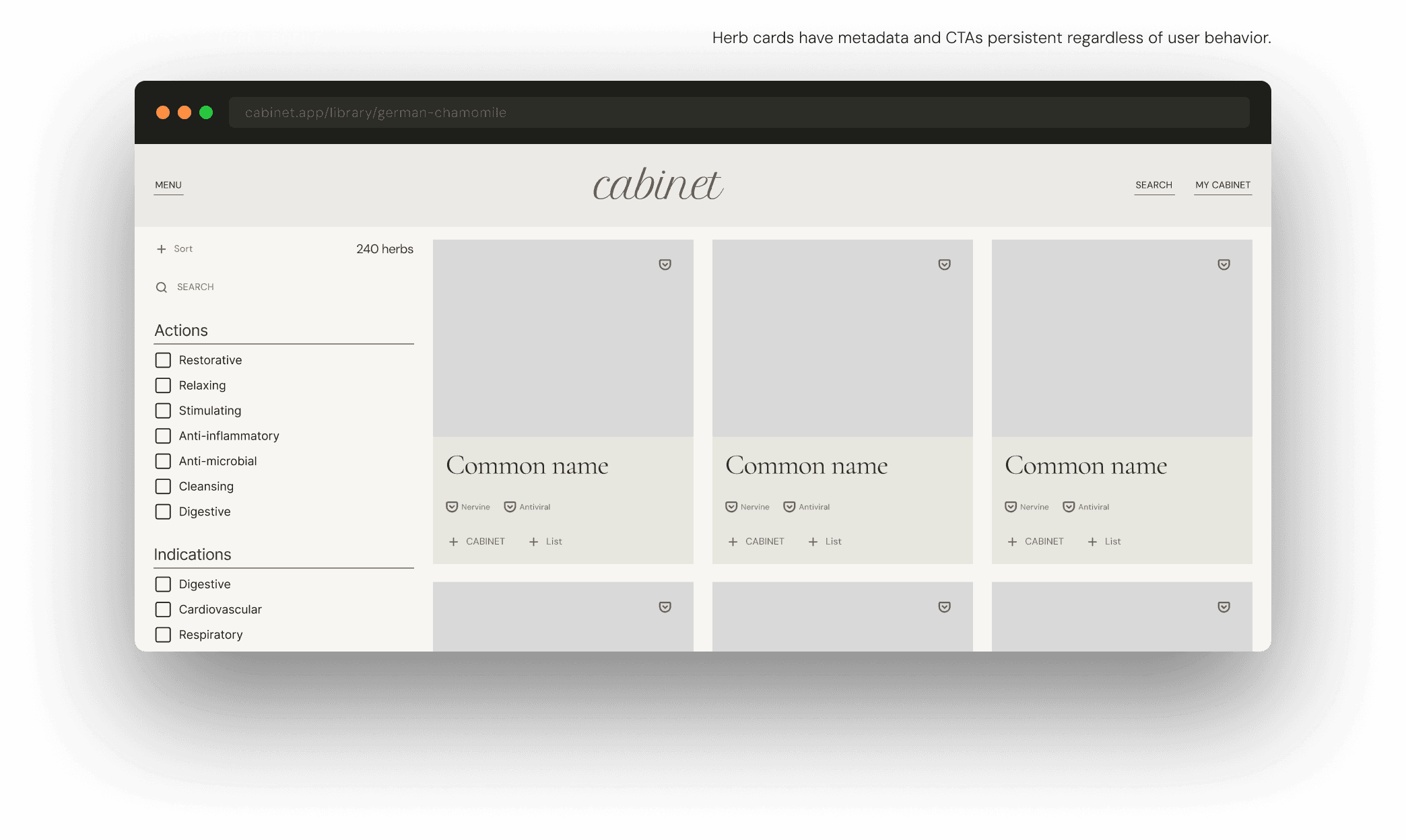Click SEARCH link in top navigation
This screenshot has height=840, width=1406.
coord(1153,185)
